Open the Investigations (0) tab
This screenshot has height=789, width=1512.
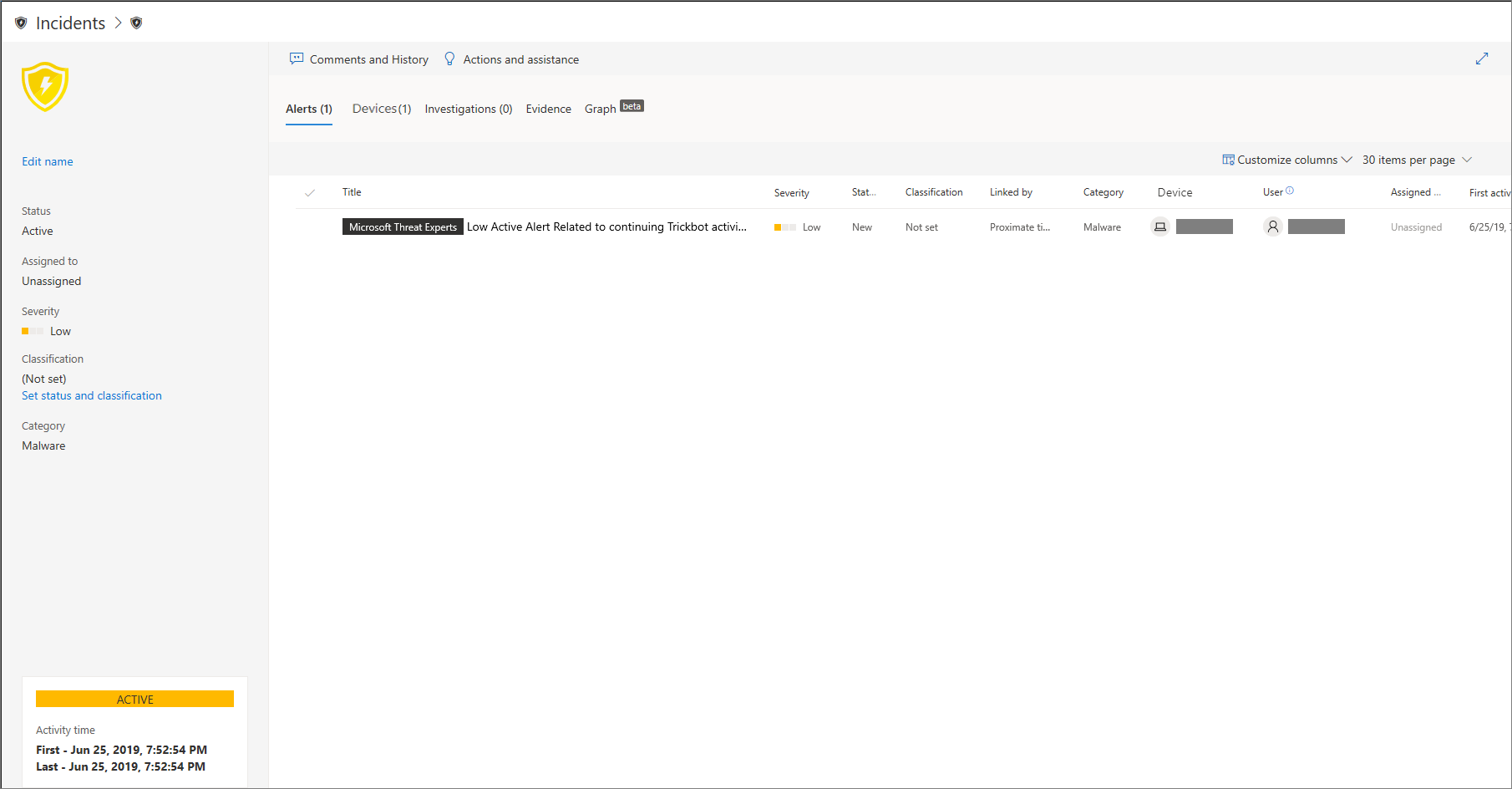[x=469, y=109]
